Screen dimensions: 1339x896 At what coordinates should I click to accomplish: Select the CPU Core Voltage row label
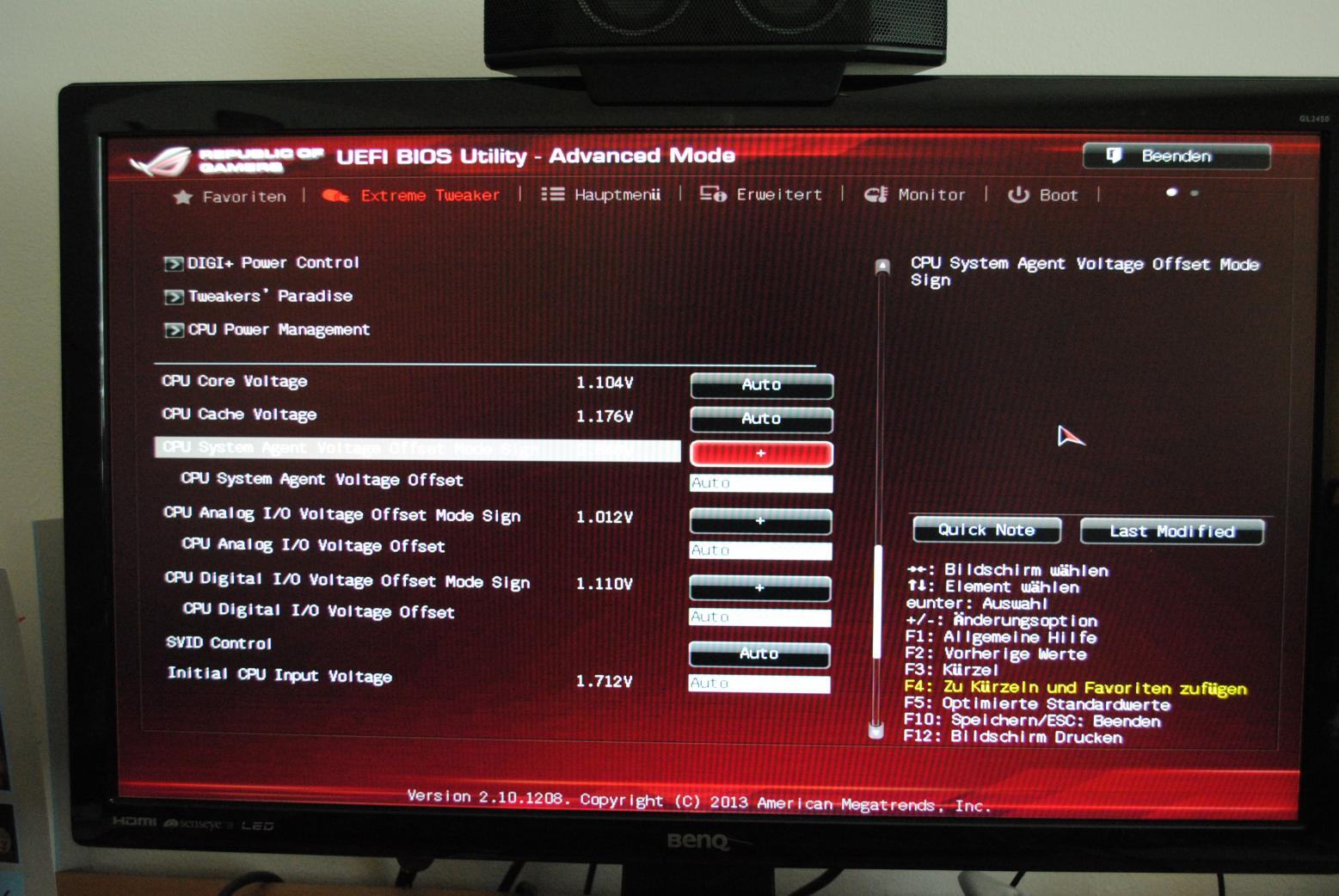[235, 381]
